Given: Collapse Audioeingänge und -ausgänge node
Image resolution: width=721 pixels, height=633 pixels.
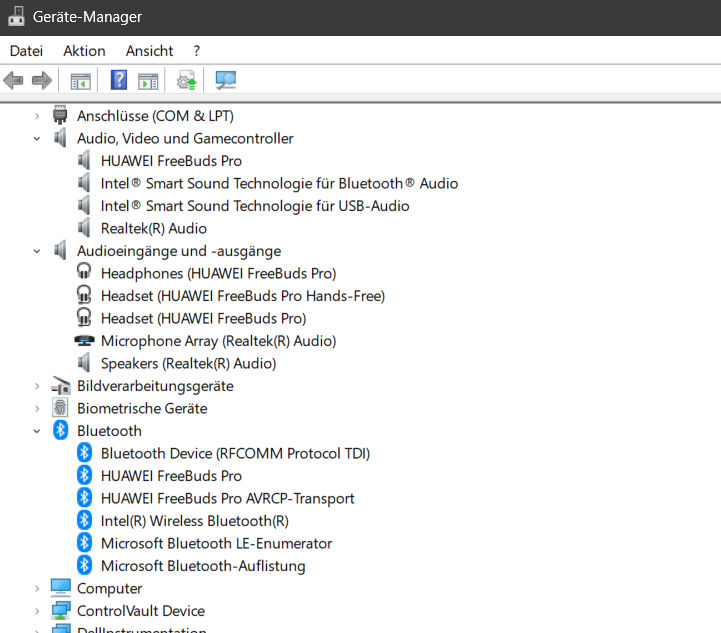Looking at the screenshot, I should tap(37, 251).
